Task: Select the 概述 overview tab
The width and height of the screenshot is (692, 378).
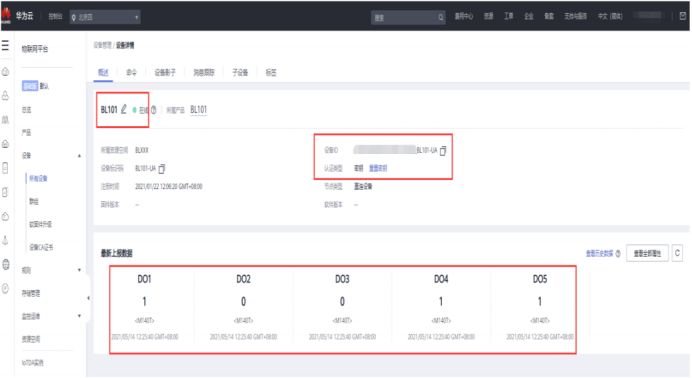Action: [x=103, y=72]
